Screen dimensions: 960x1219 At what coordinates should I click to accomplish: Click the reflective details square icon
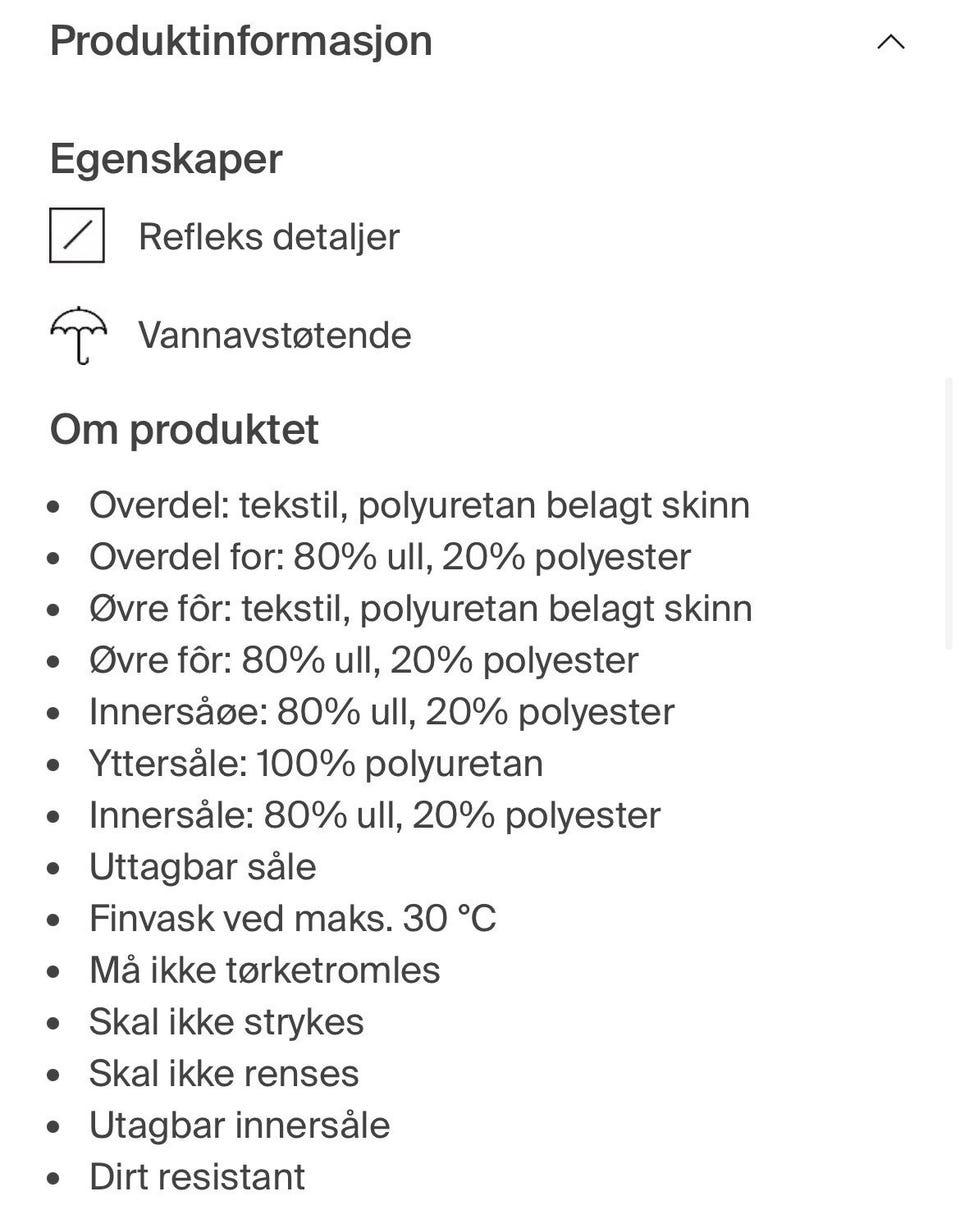77,236
